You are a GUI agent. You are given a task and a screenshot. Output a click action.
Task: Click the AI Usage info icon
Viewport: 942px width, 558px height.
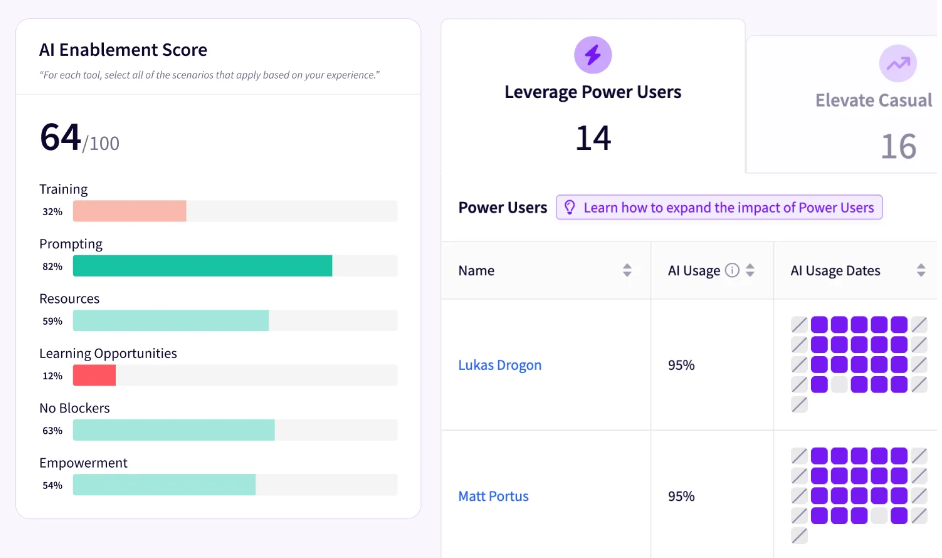[732, 270]
